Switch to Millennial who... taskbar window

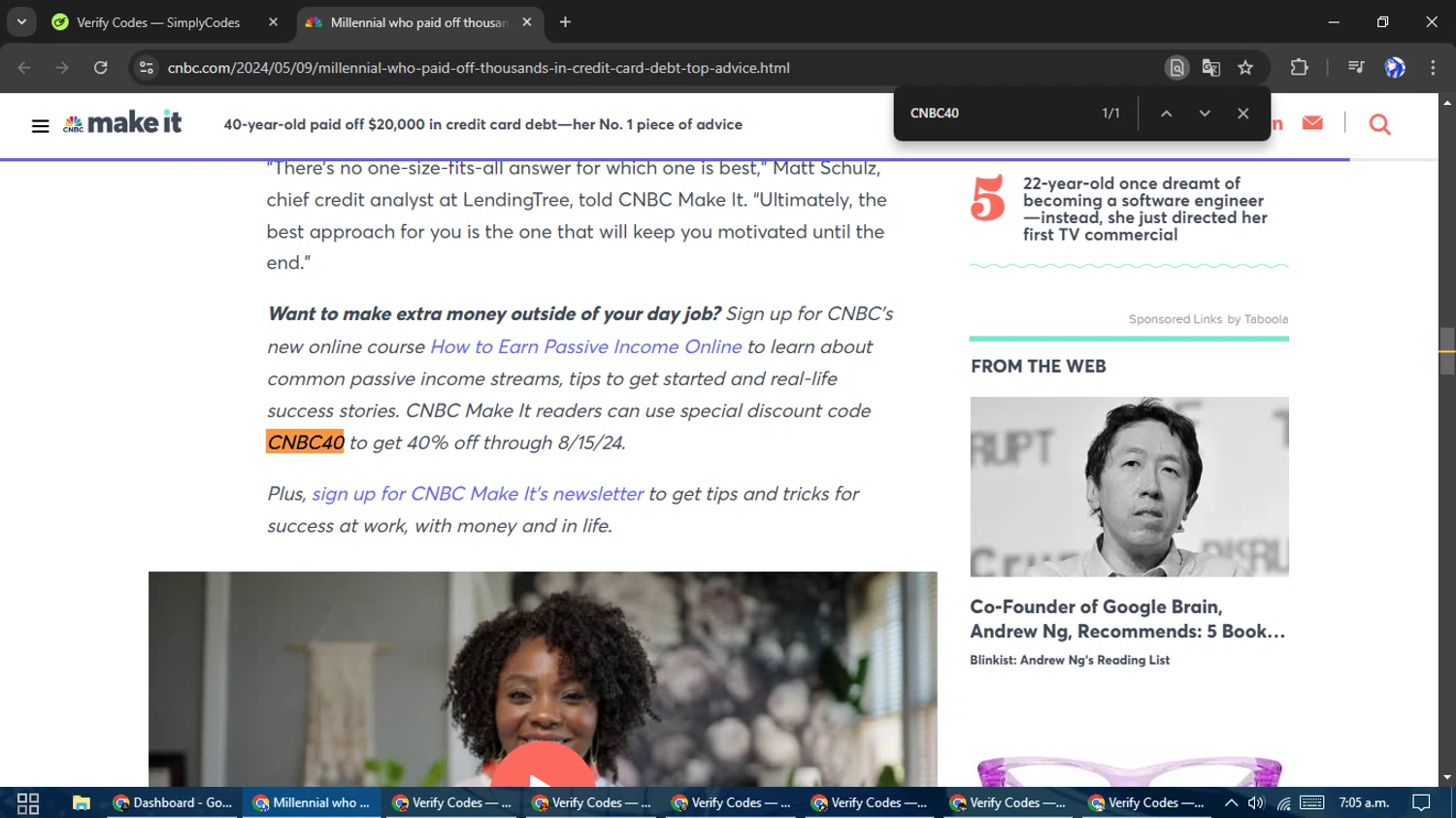click(312, 803)
